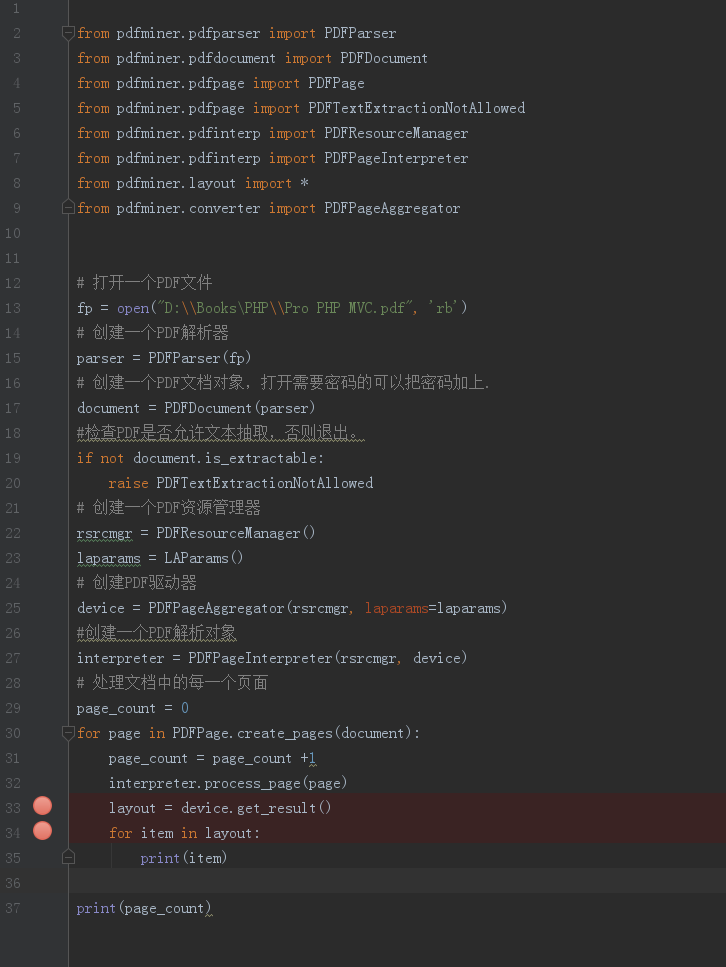726x967 pixels.
Task: Click PDFTextExtractionNotAllowed on the raise line
Action: pyautogui.click(x=265, y=484)
